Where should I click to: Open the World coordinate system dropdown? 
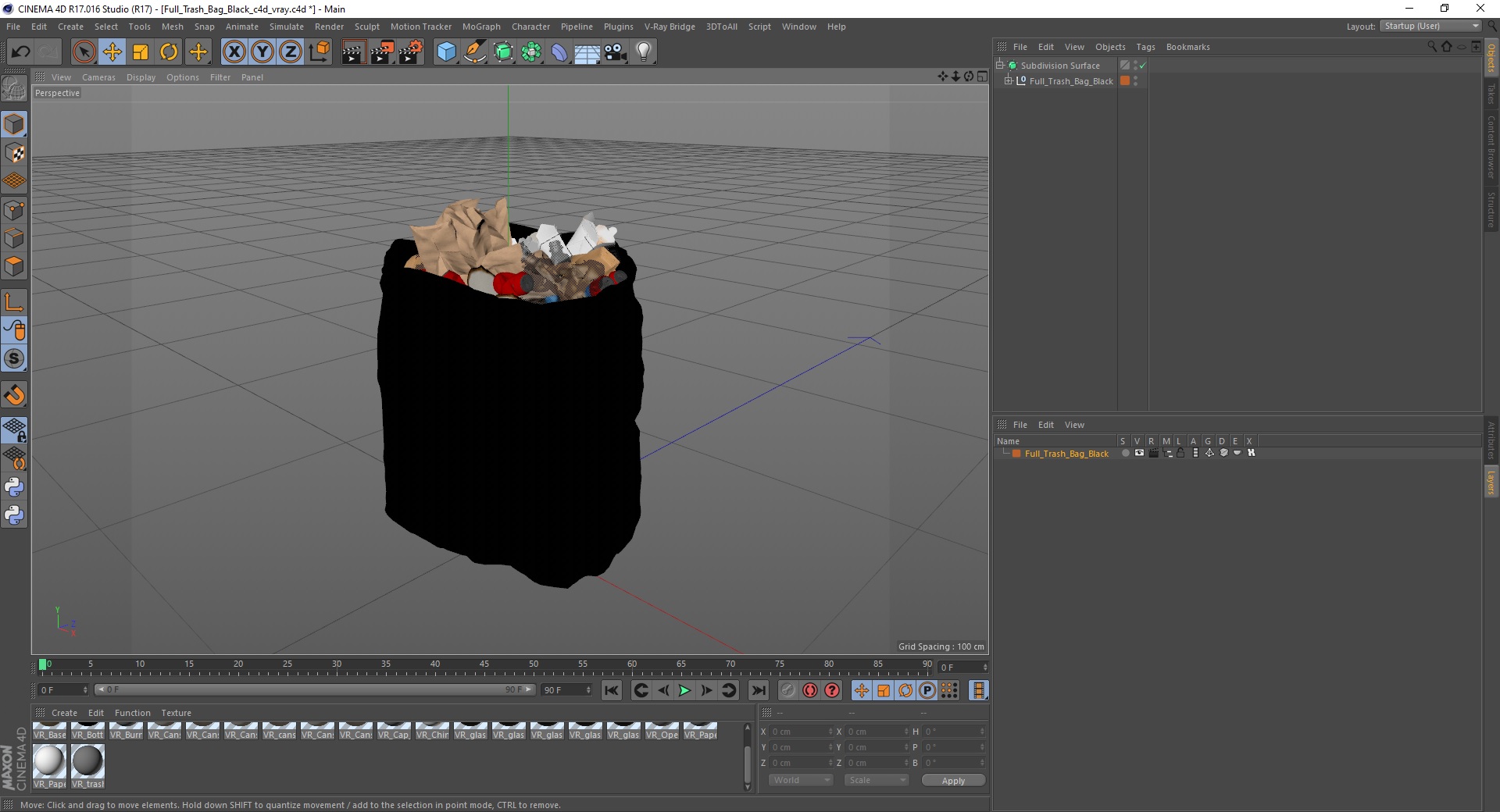tap(801, 780)
